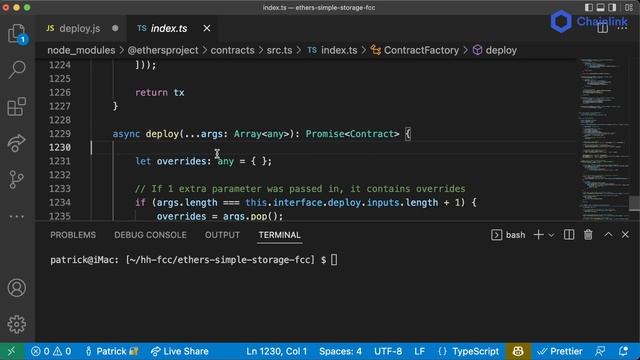The height and width of the screenshot is (360, 640).
Task: Open the Explorer view in activity bar
Action: tap(17, 33)
